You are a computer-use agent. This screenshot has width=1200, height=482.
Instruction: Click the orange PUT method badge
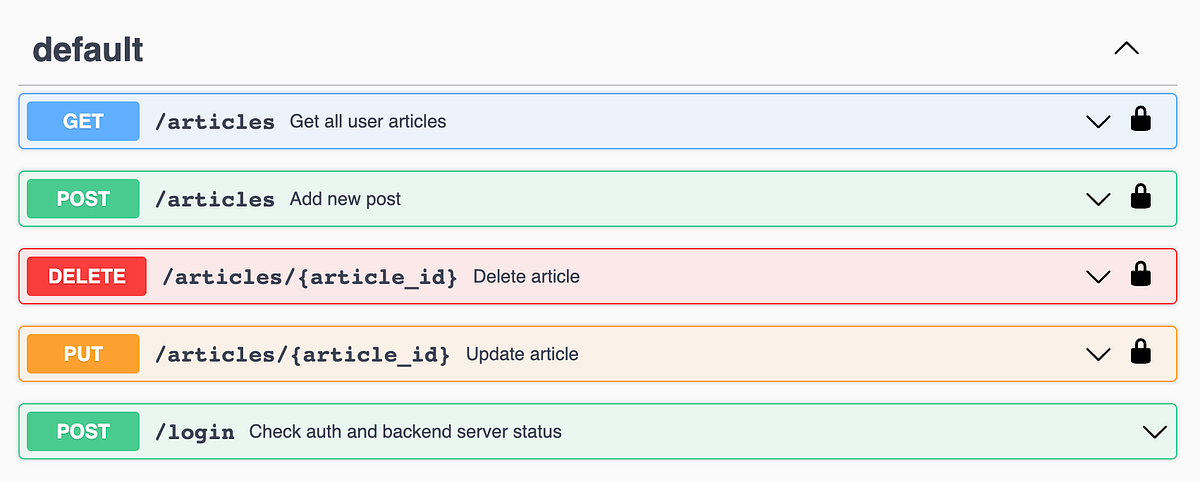click(83, 354)
